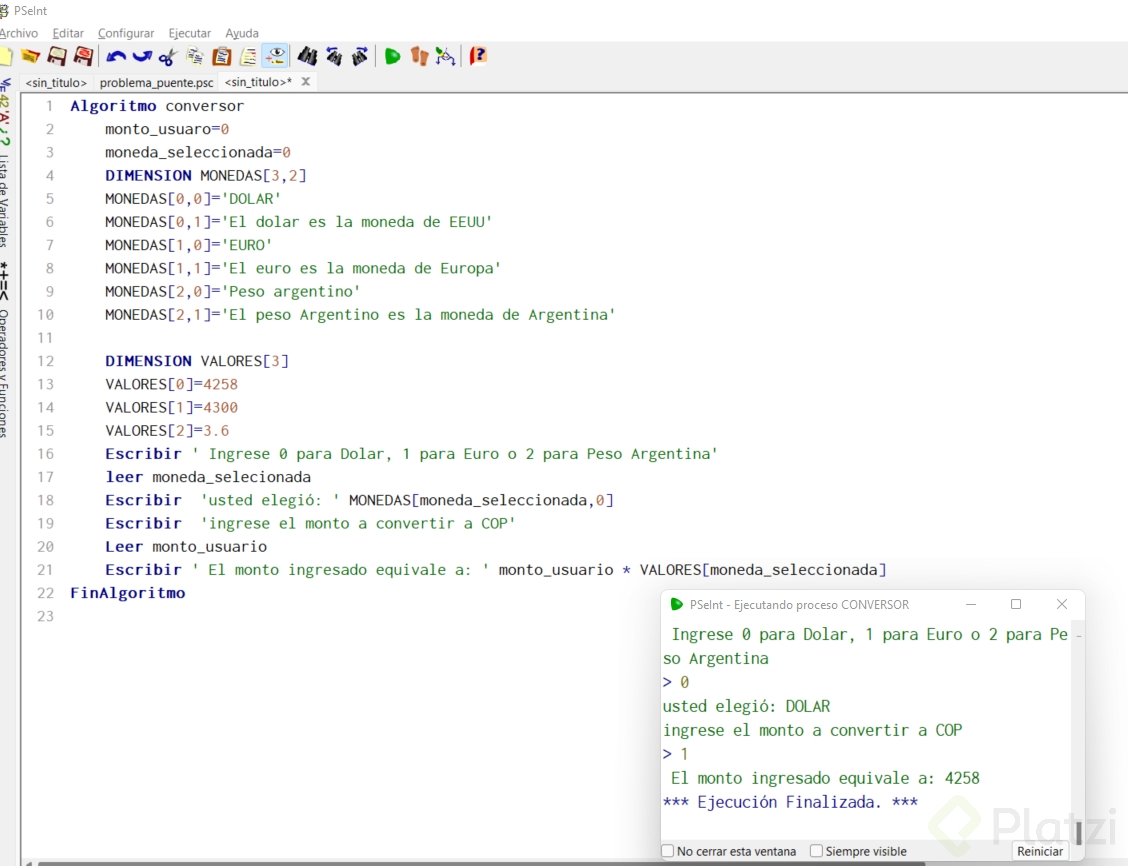
Task: Expand 'Lista de Variables' side panel
Action: point(6,200)
